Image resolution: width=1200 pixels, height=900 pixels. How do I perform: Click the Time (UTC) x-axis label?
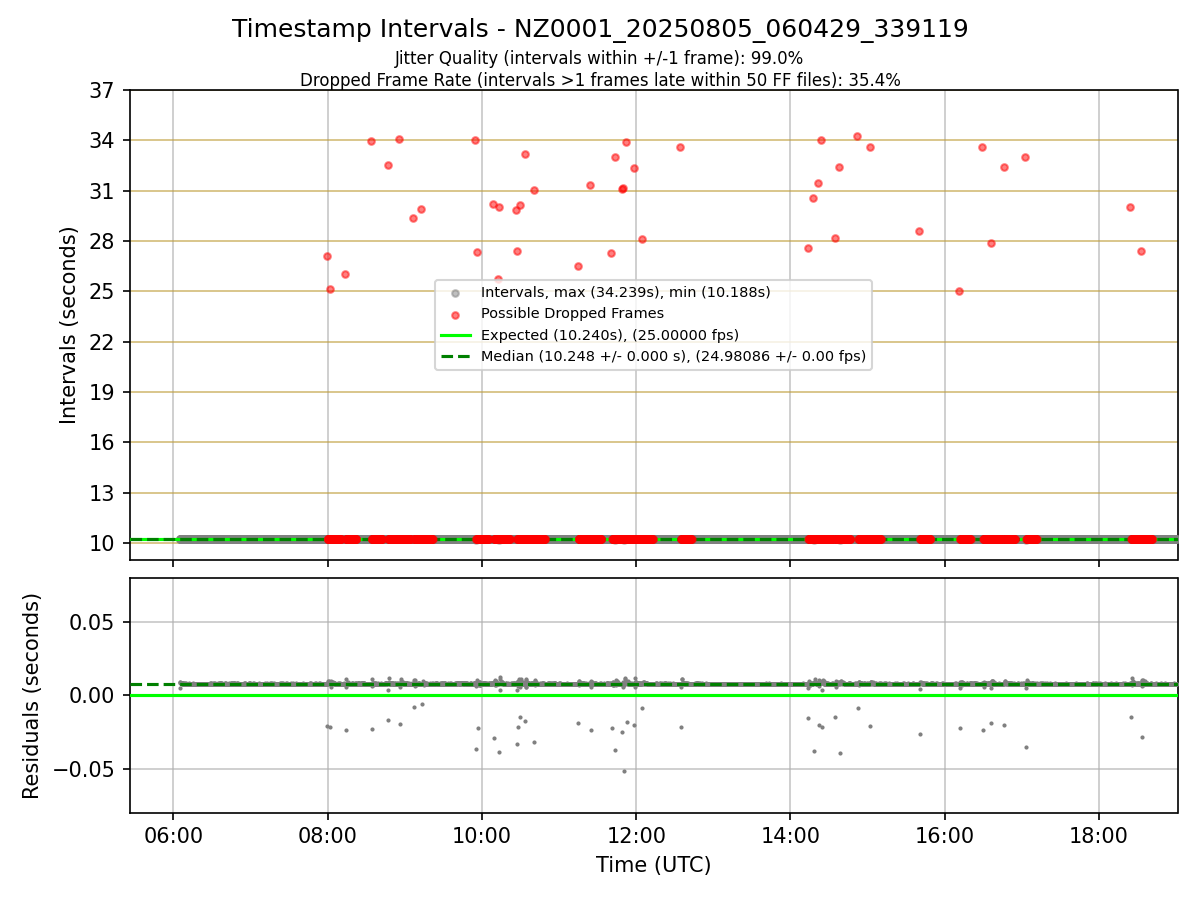pyautogui.click(x=653, y=865)
